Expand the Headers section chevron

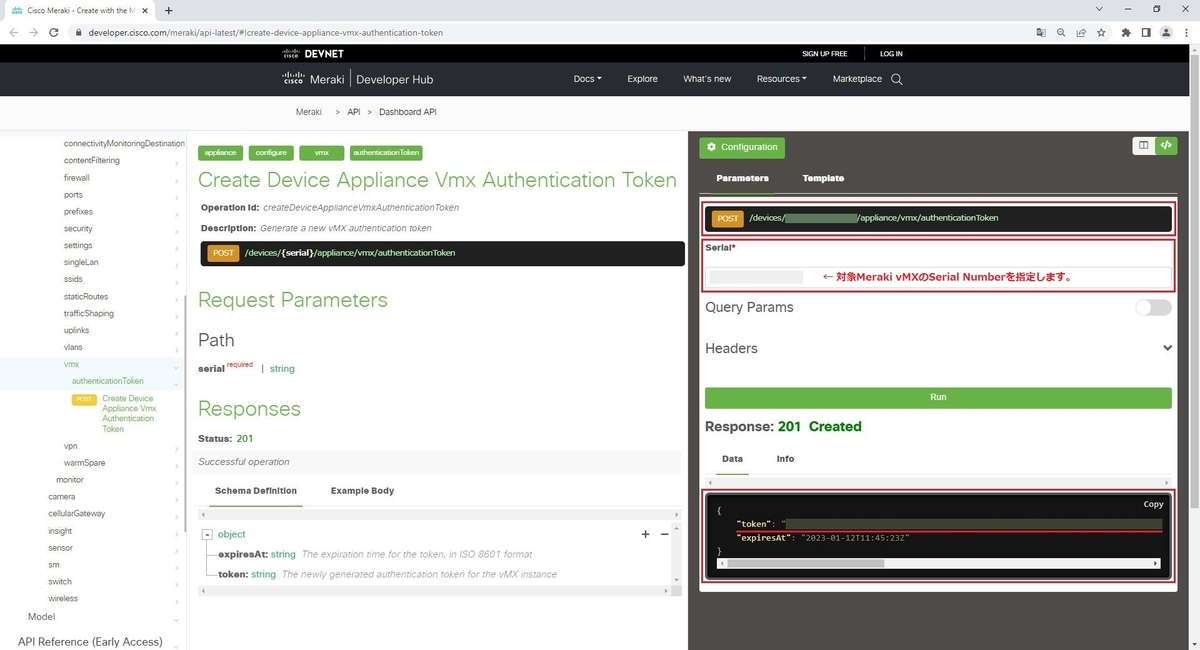click(x=1166, y=348)
